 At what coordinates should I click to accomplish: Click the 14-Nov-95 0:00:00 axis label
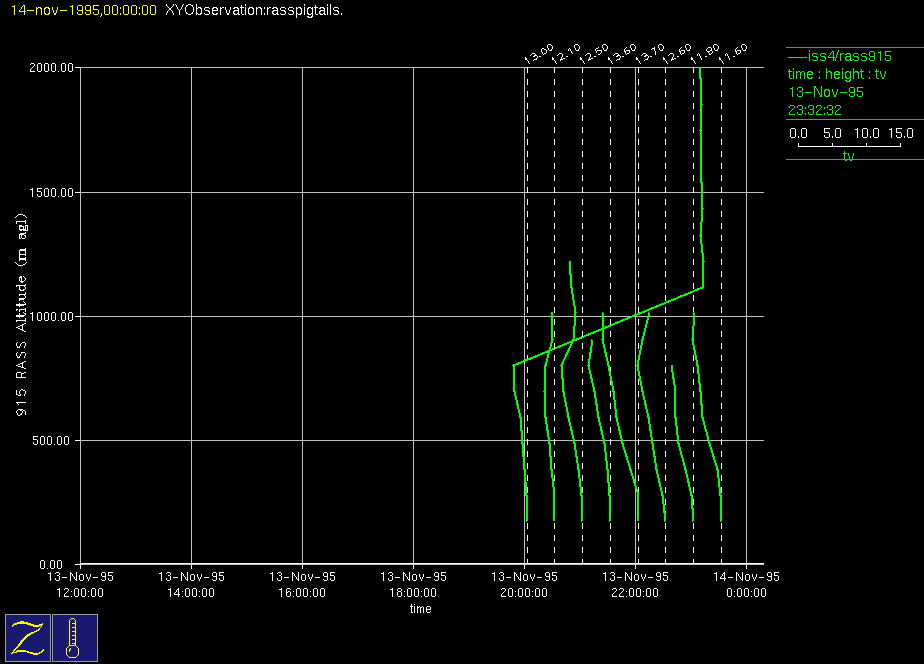tap(747, 584)
